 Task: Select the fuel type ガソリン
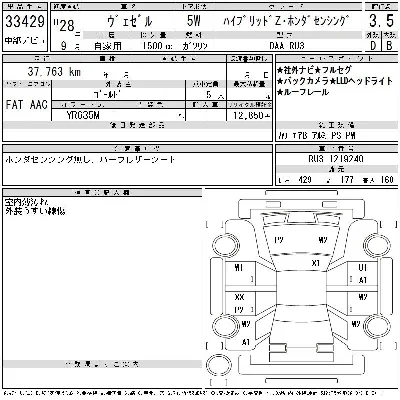195,46
